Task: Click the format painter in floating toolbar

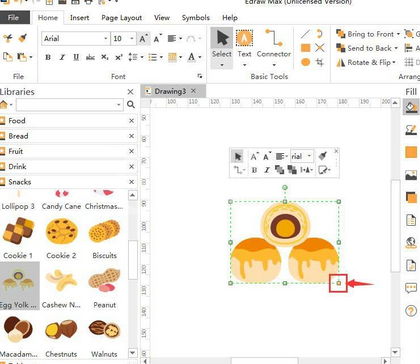Action: [x=322, y=156]
